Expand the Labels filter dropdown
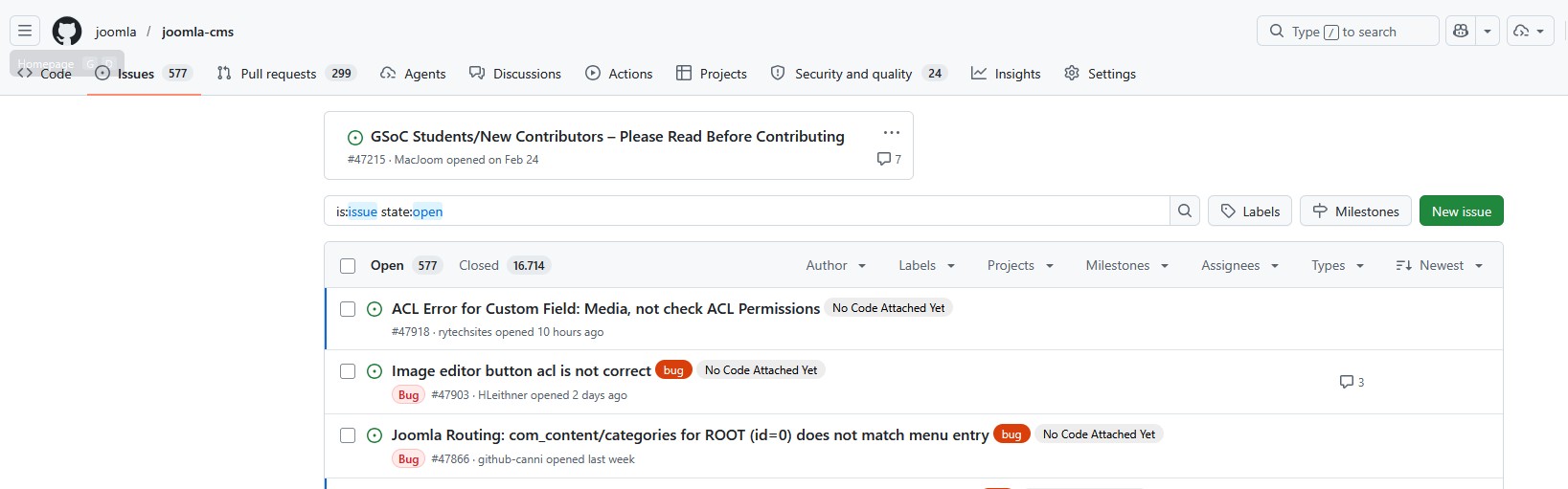Viewport: 1568px width, 489px height. [x=926, y=265]
